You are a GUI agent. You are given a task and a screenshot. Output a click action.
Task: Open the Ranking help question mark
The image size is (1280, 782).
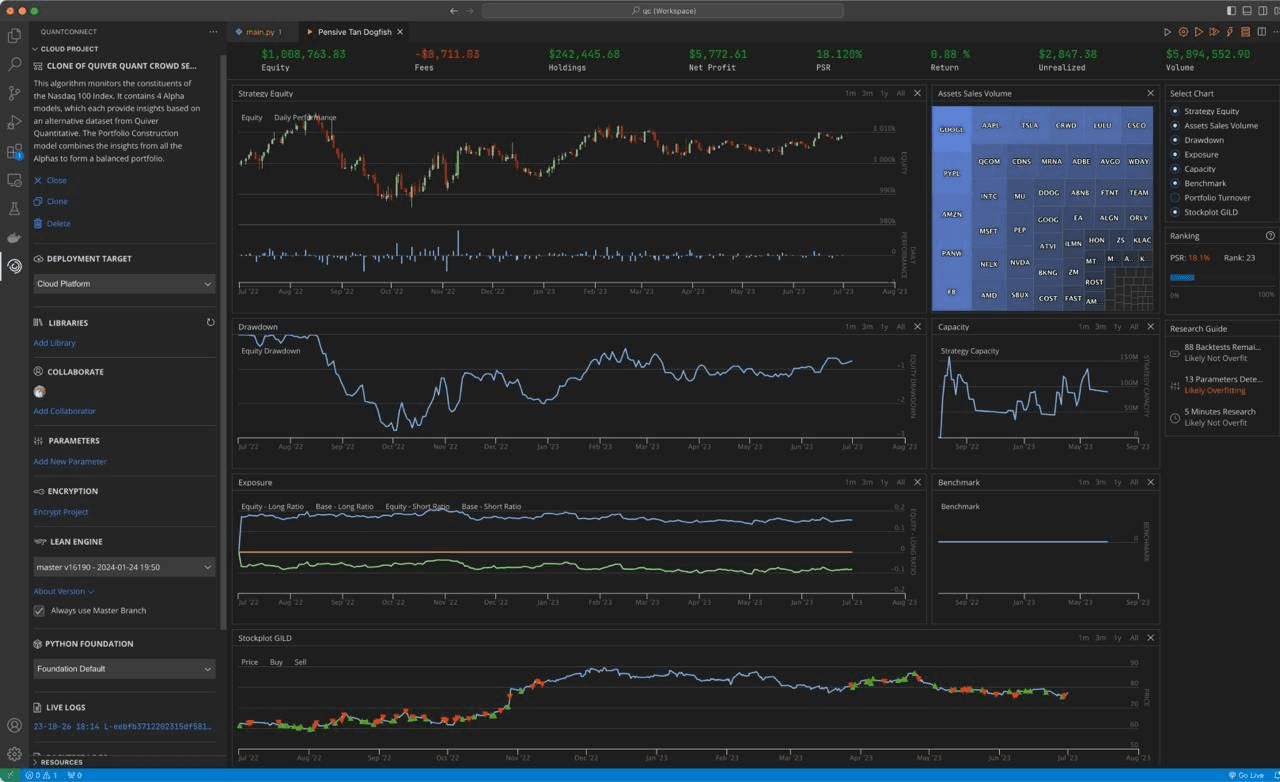point(1270,236)
